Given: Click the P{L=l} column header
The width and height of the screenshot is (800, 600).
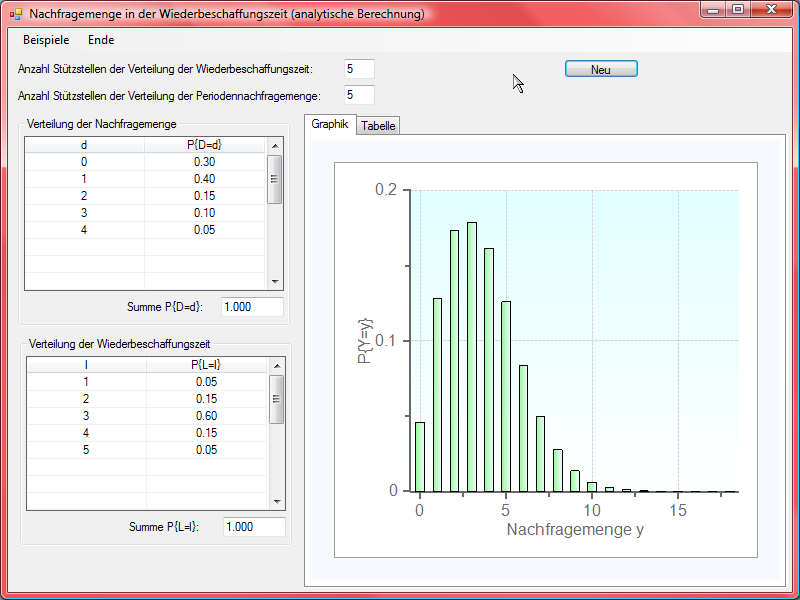Looking at the screenshot, I should pyautogui.click(x=205, y=365).
